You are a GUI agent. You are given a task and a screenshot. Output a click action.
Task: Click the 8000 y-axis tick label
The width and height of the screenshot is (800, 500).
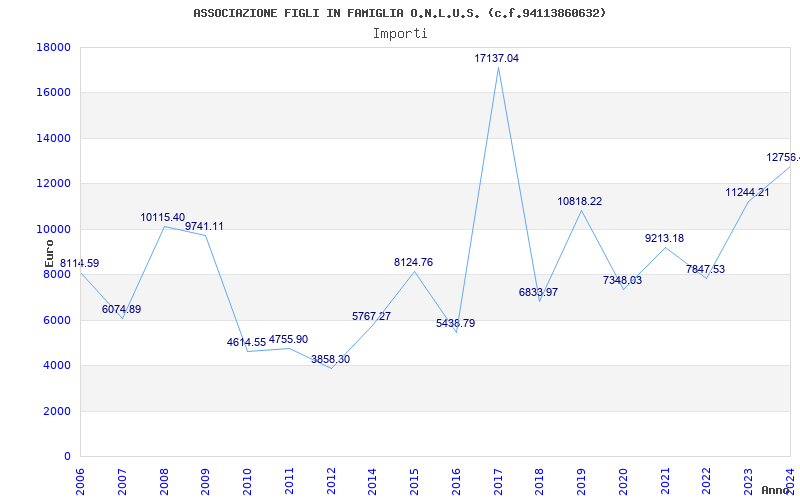(57, 274)
